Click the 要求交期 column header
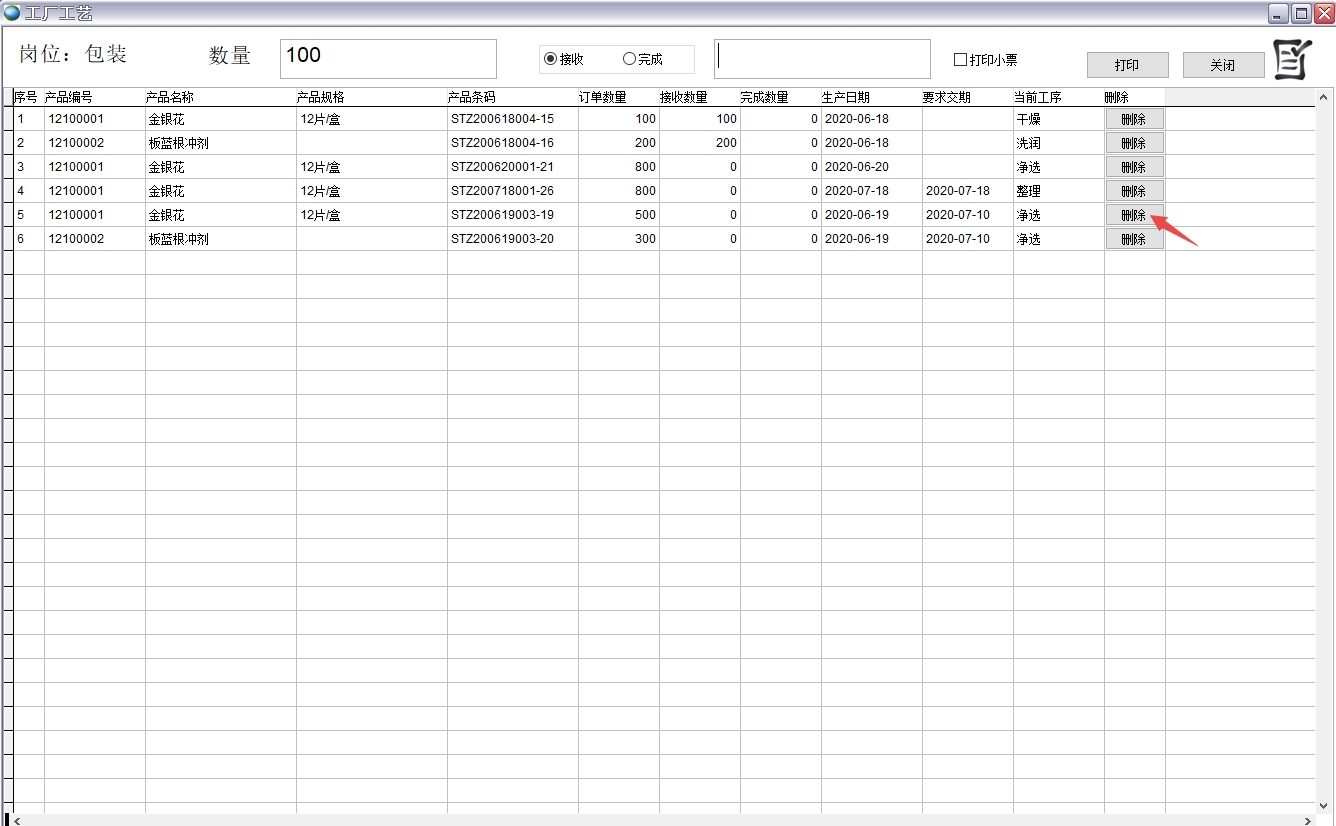 pos(946,98)
